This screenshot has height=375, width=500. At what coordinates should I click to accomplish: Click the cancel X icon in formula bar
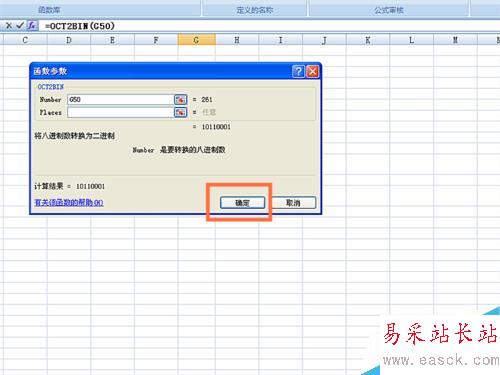(x=9, y=25)
